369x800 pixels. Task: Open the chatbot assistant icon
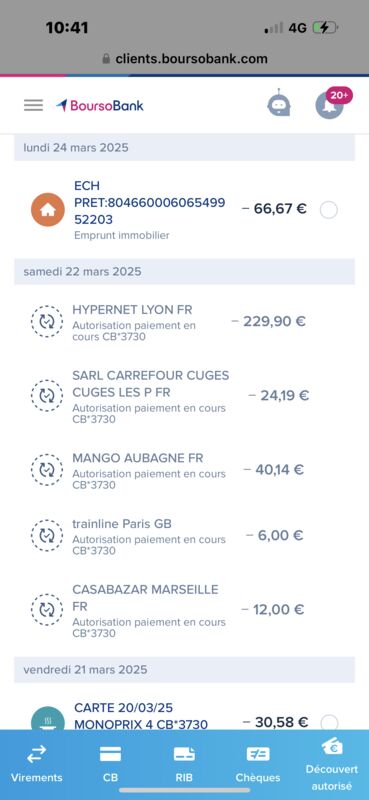[279, 105]
